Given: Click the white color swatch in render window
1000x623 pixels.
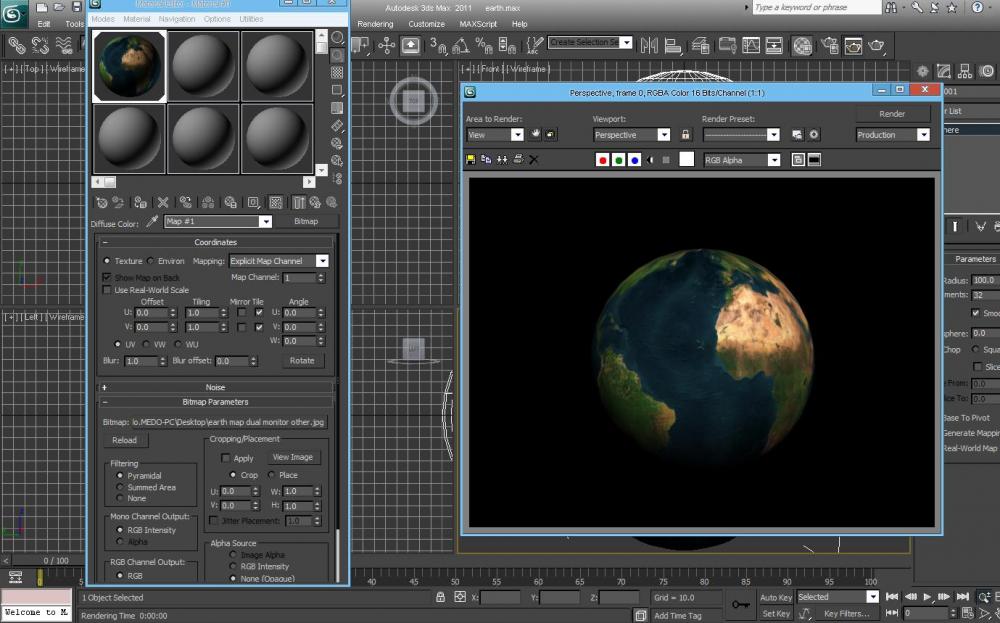Looking at the screenshot, I should (687, 160).
